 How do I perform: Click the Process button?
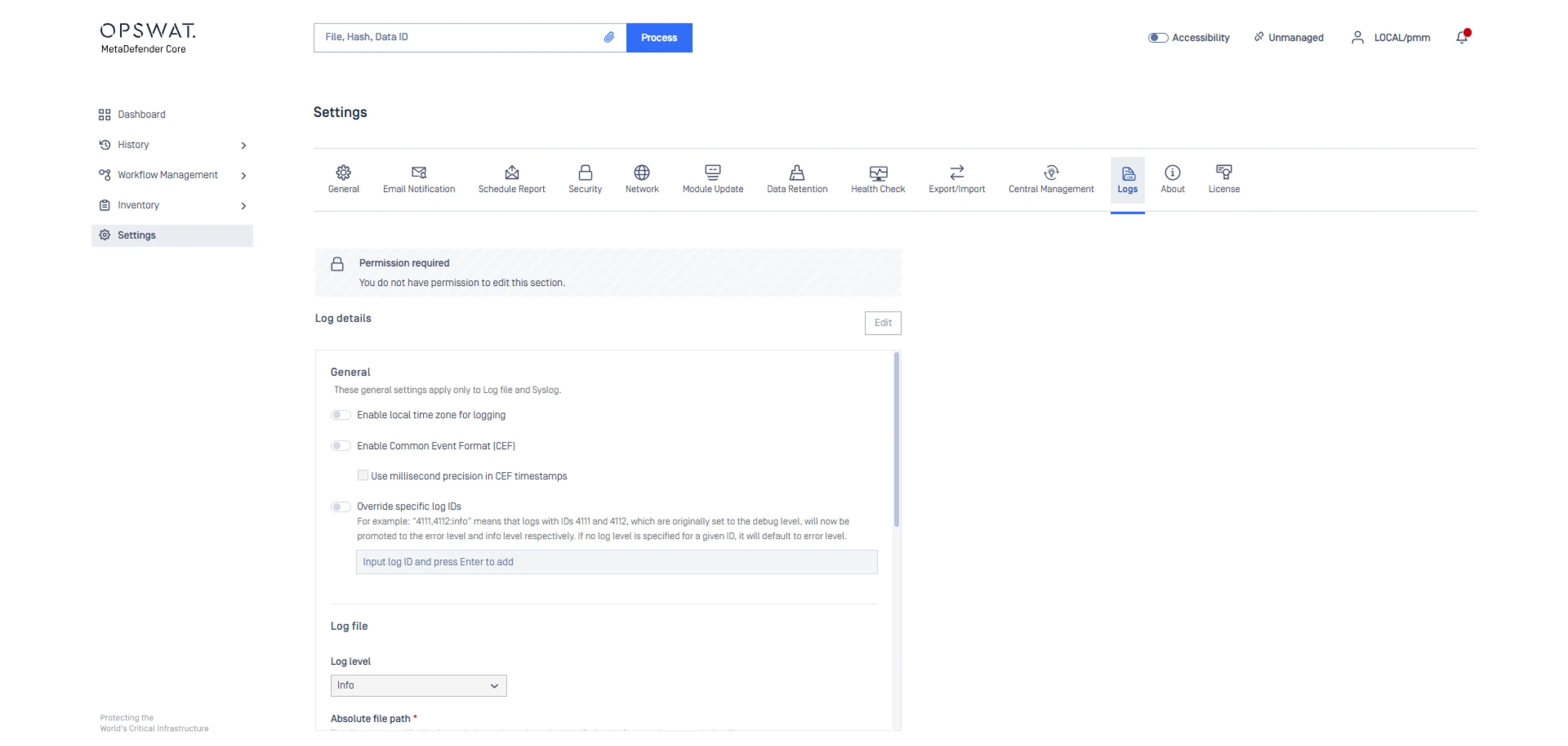[659, 38]
